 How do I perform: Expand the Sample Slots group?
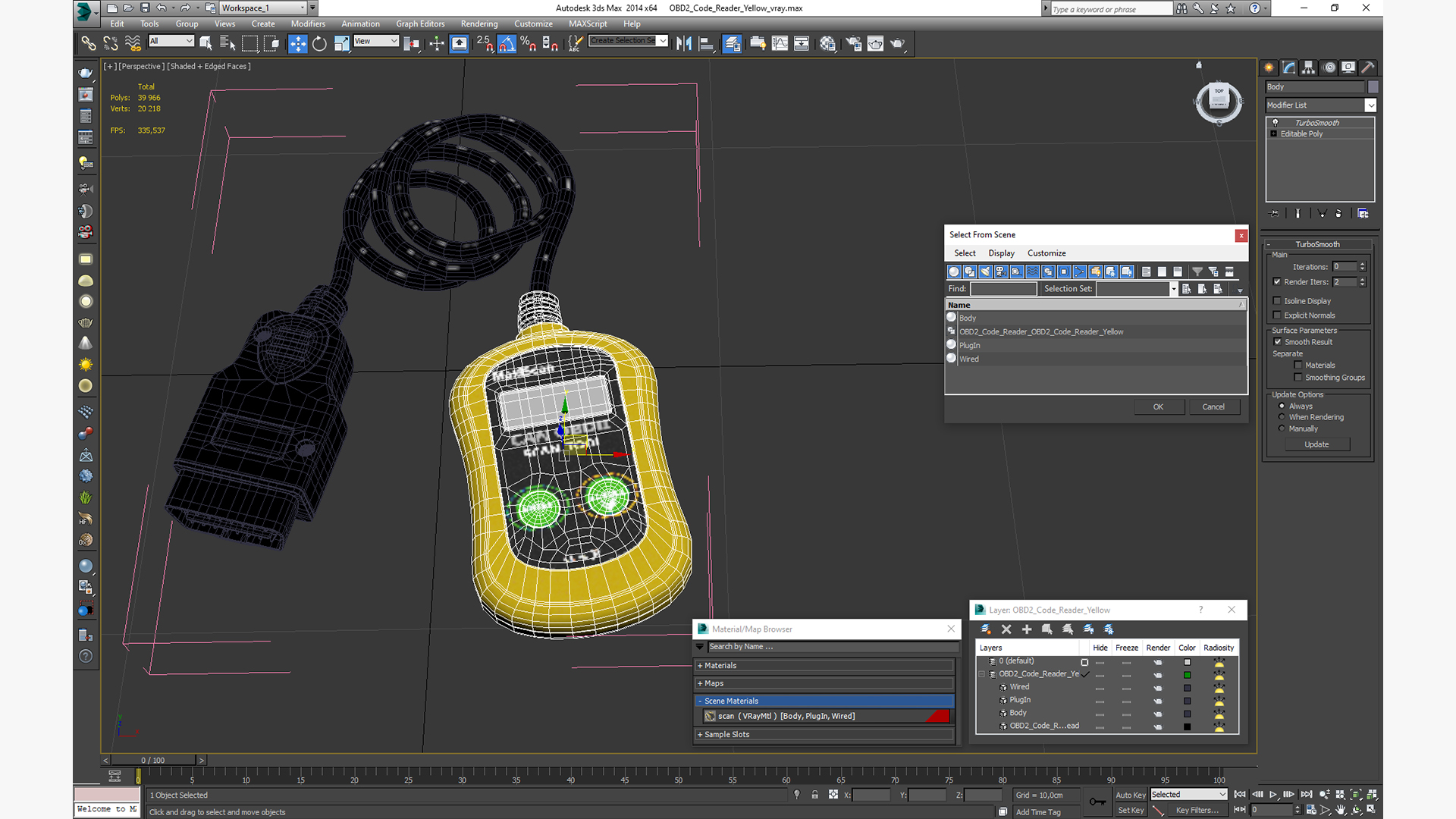click(x=824, y=734)
